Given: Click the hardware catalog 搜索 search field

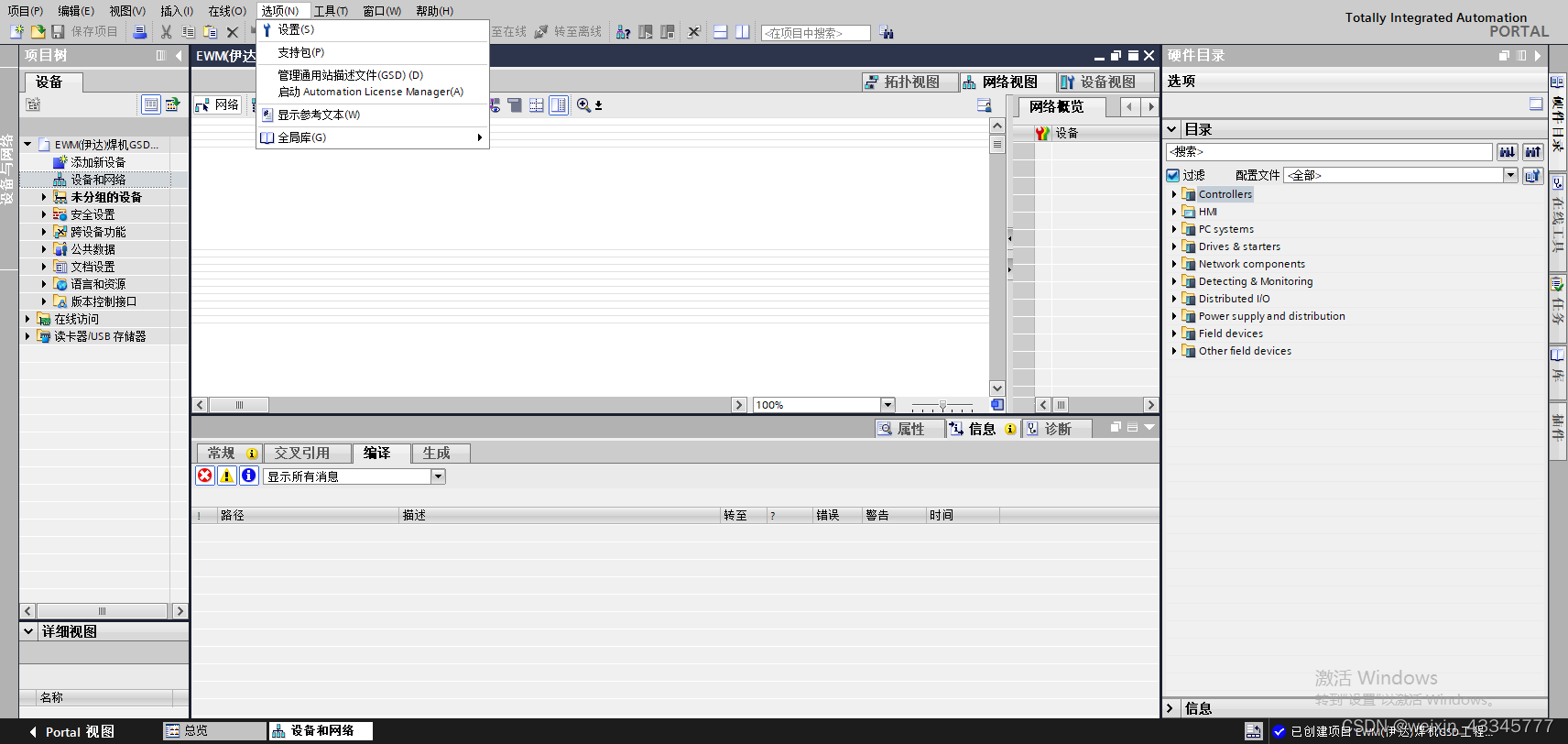Looking at the screenshot, I should point(1329,151).
